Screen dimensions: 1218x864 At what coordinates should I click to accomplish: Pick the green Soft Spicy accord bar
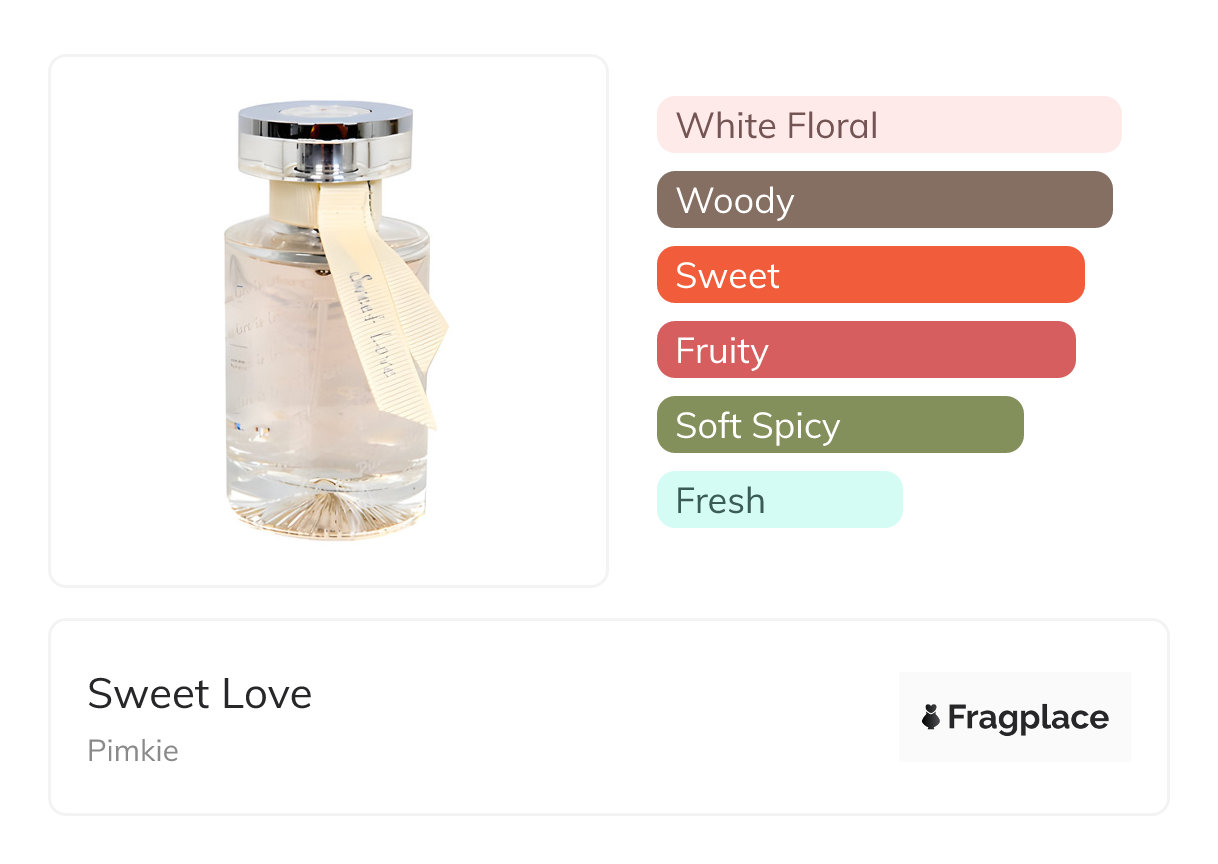tap(839, 425)
